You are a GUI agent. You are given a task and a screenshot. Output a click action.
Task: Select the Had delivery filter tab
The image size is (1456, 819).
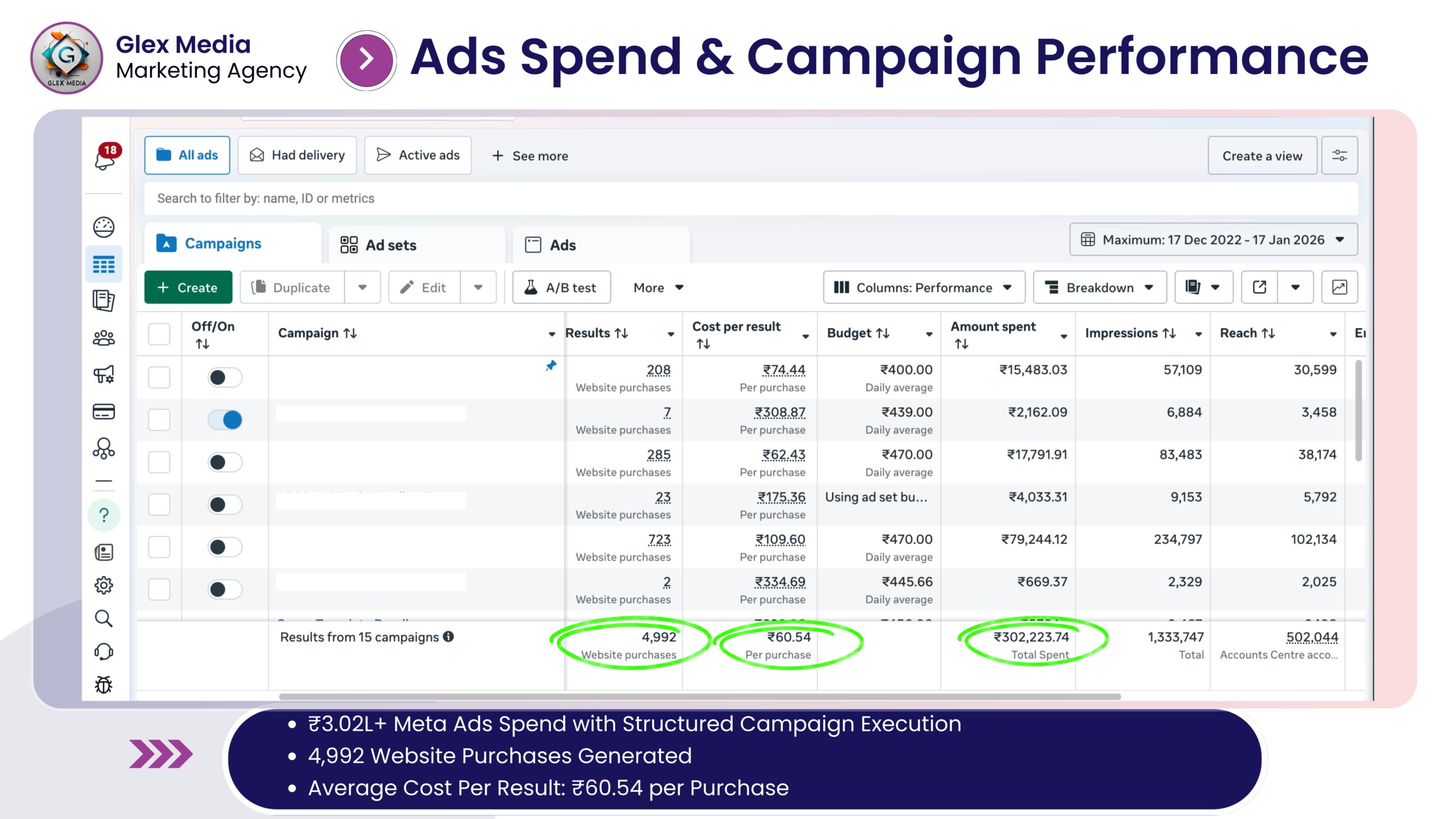297,155
